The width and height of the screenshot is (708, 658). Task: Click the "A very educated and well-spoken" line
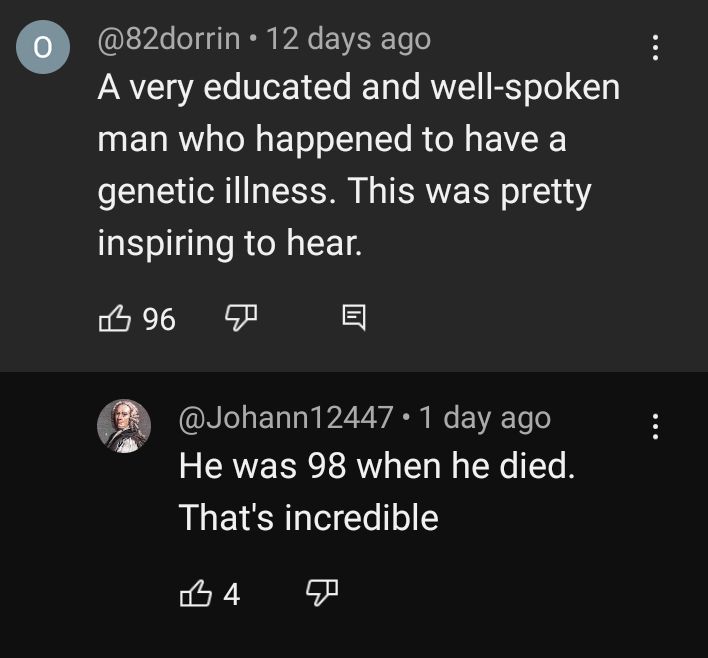coord(358,88)
